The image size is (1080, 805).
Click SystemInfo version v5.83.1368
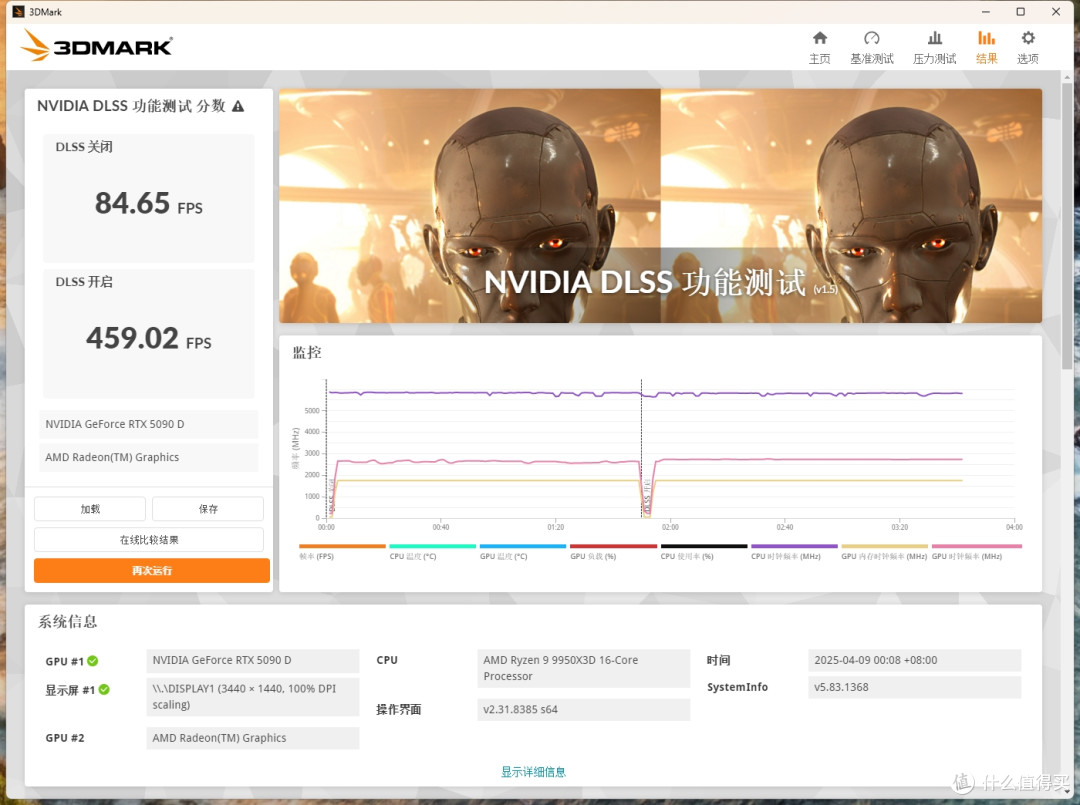point(915,687)
